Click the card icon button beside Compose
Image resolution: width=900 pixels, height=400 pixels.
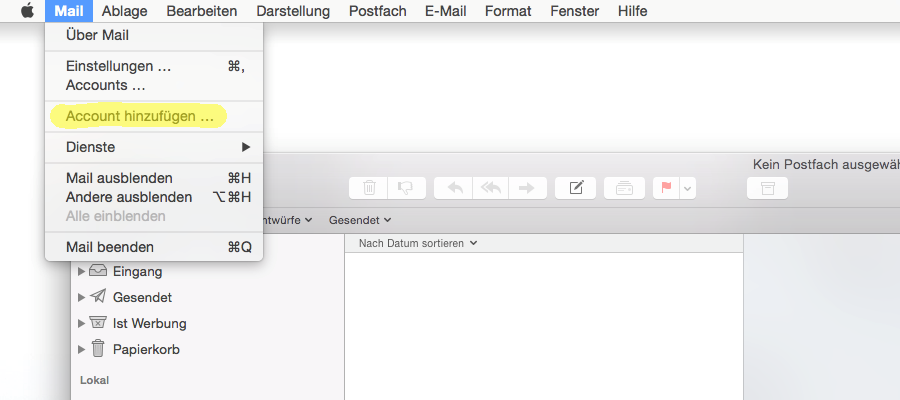(624, 188)
